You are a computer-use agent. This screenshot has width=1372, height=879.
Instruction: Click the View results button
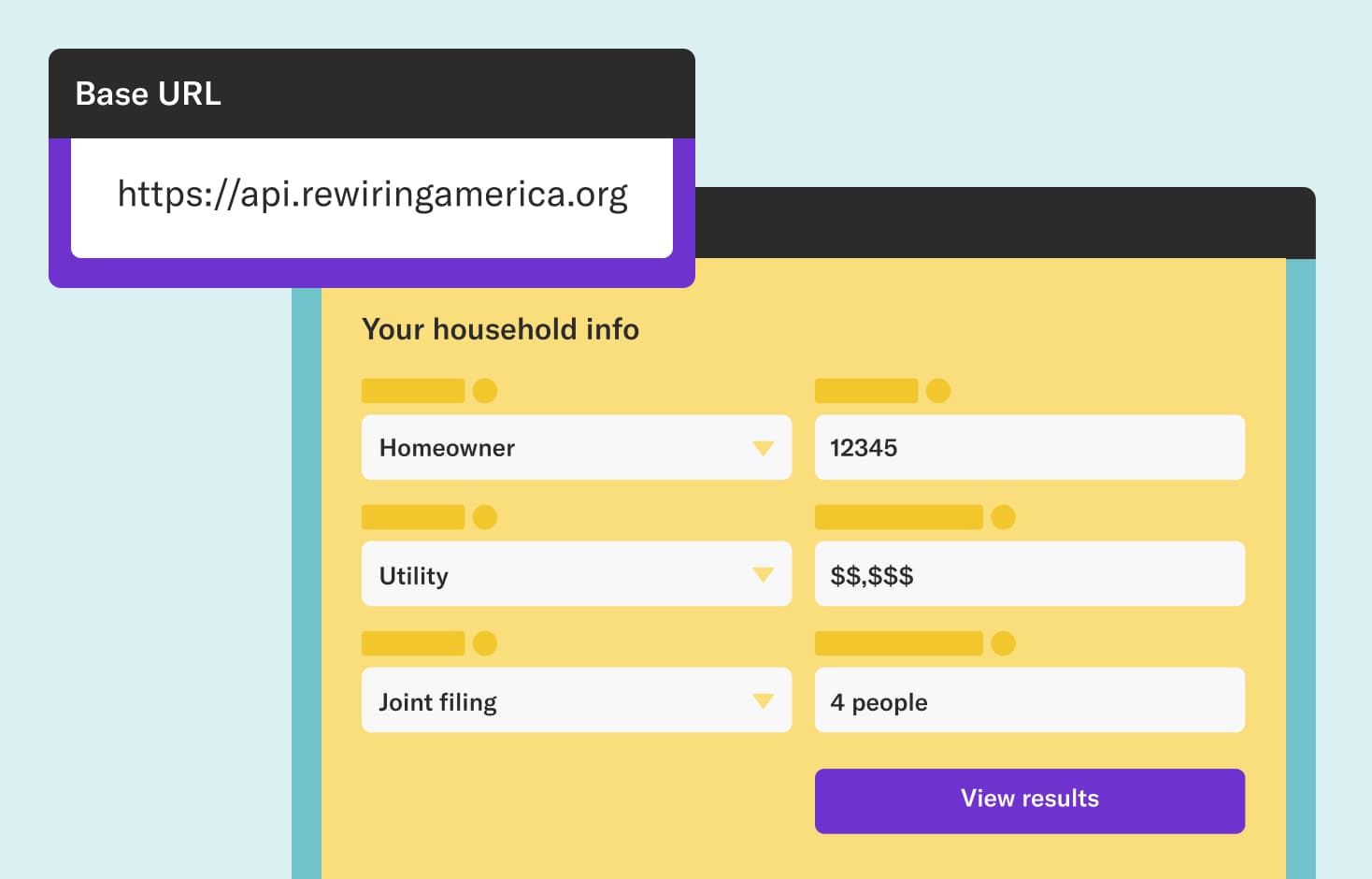(x=1030, y=800)
